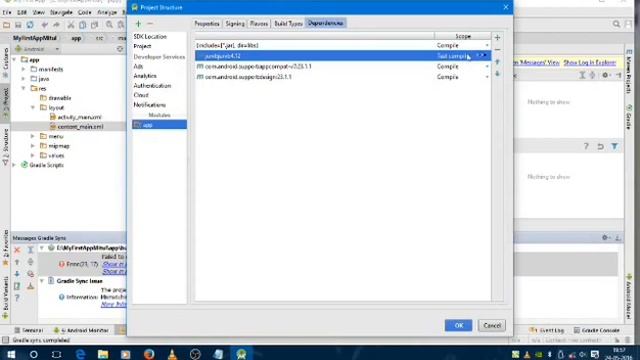Switch to the Build Types tab
The height and width of the screenshot is (360, 640).
tap(288, 24)
